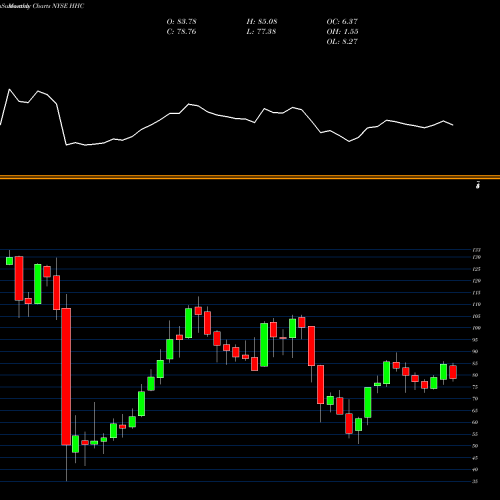The height and width of the screenshot is (500, 500).
Task: Click the high value 'H: 85.08'
Action: tap(262, 22)
